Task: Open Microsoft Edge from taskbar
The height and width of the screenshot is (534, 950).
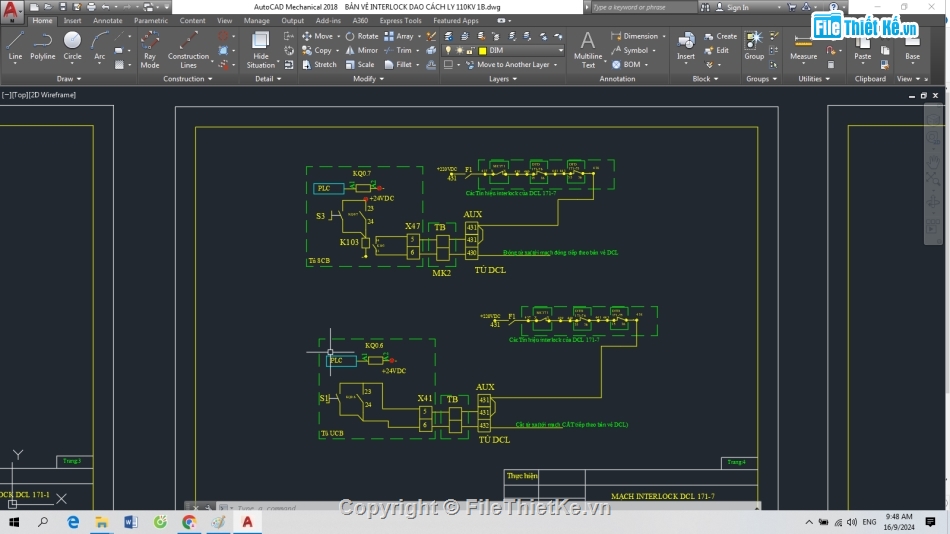Action: tap(73, 522)
